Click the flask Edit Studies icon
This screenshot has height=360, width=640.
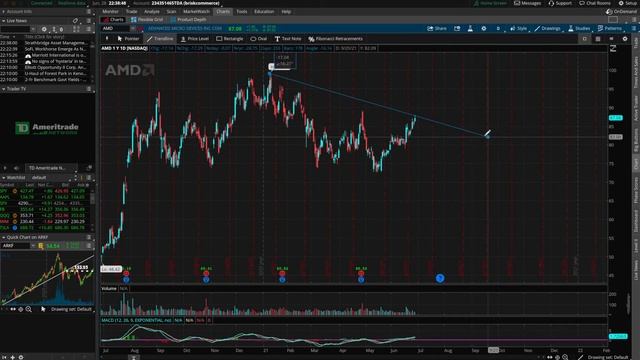[x=470, y=29]
